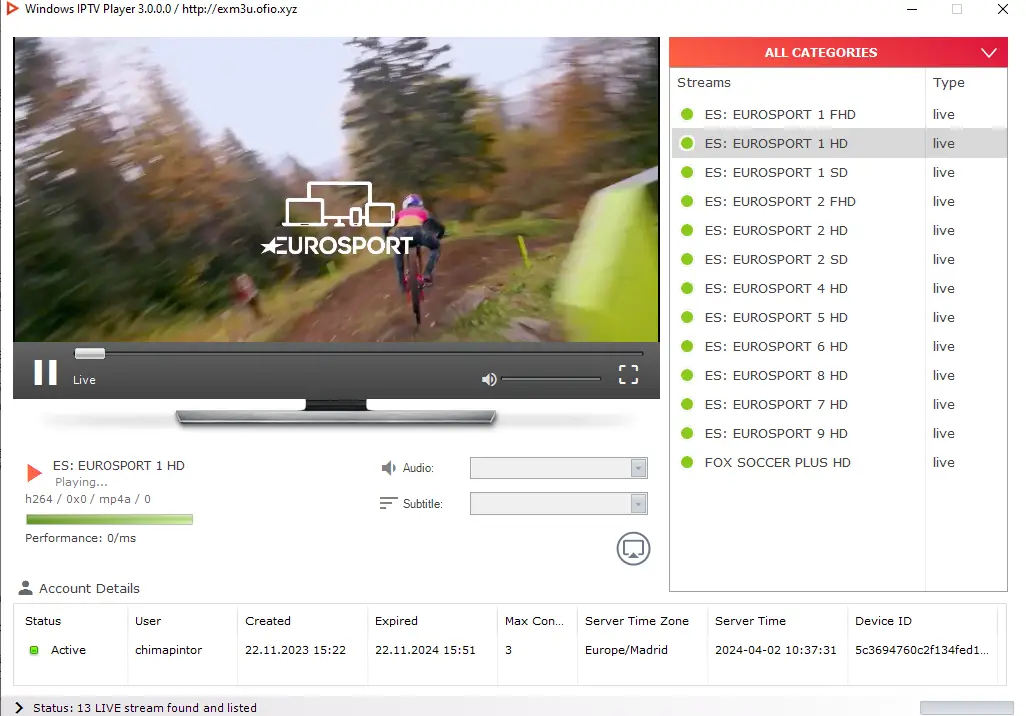1026x716 pixels.
Task: Select ES: EUROSPORT 7 HD stream
Action: click(x=839, y=404)
